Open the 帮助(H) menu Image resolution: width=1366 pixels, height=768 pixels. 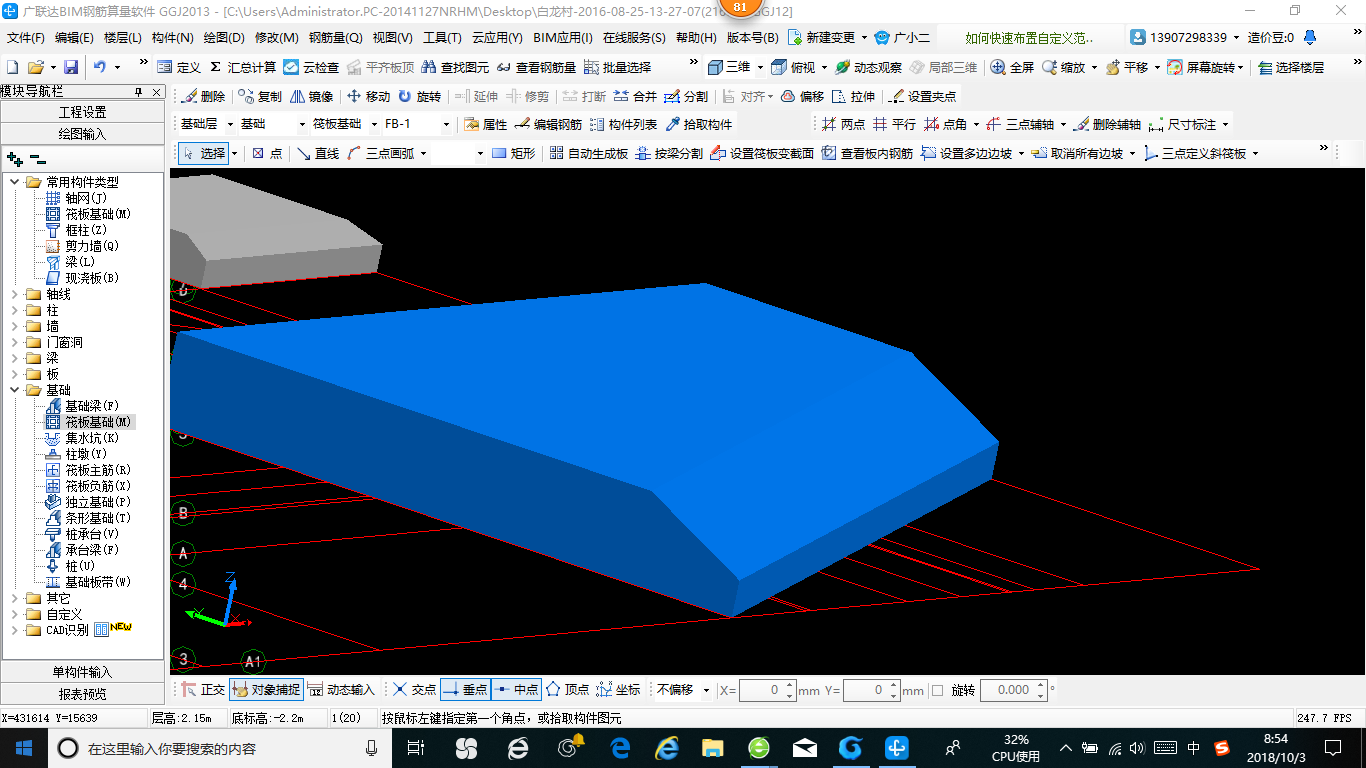pyautogui.click(x=696, y=38)
